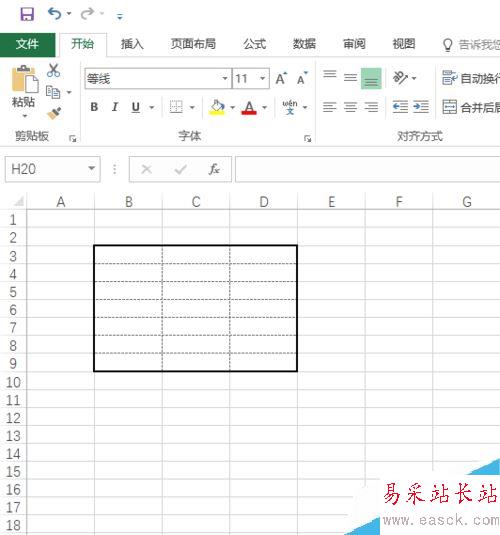Screen dimensions: 500x535
Task: Open the Copy options dropdown arrow
Action: pos(69,92)
